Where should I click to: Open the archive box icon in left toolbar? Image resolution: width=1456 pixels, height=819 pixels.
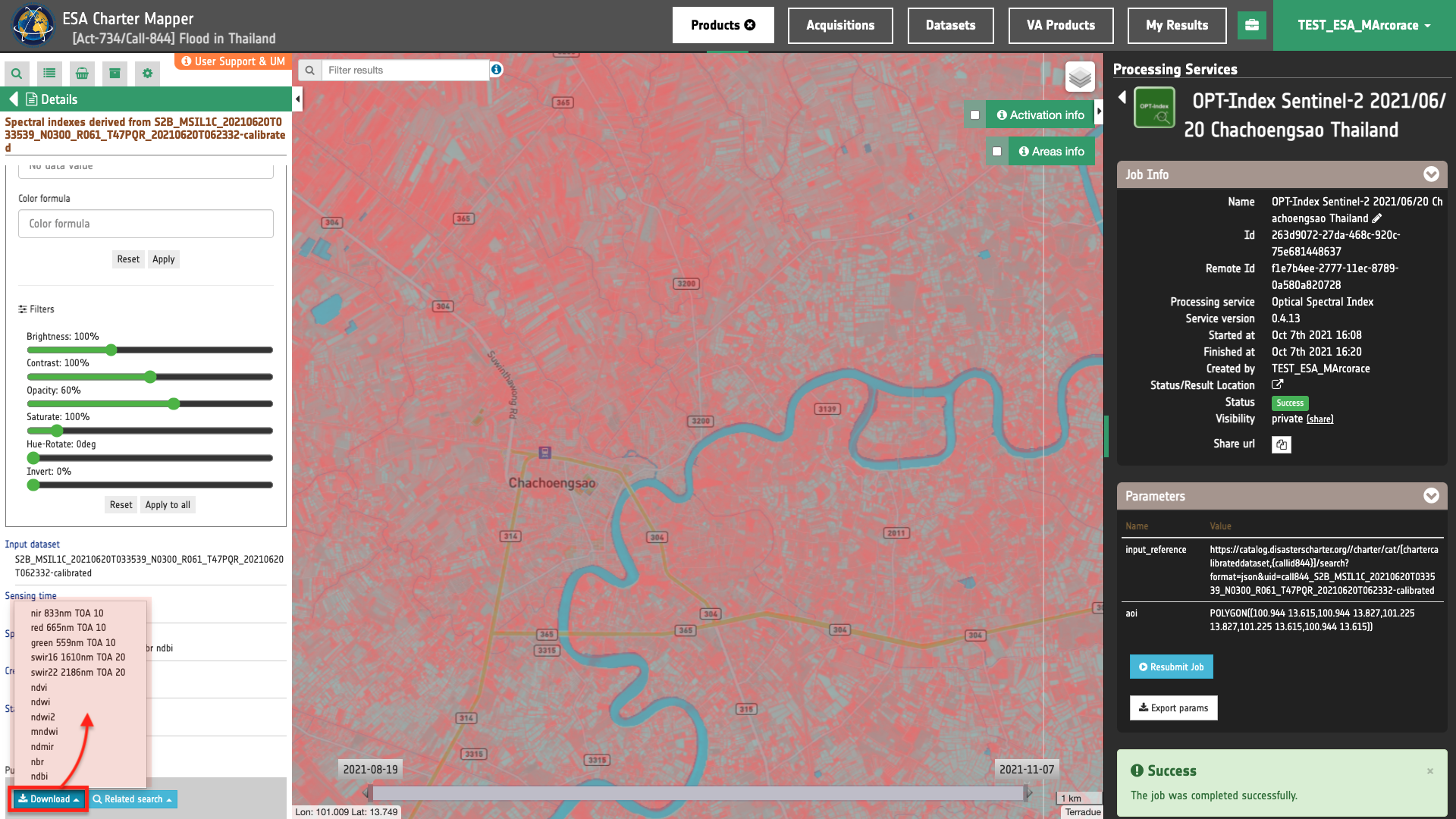tap(115, 74)
